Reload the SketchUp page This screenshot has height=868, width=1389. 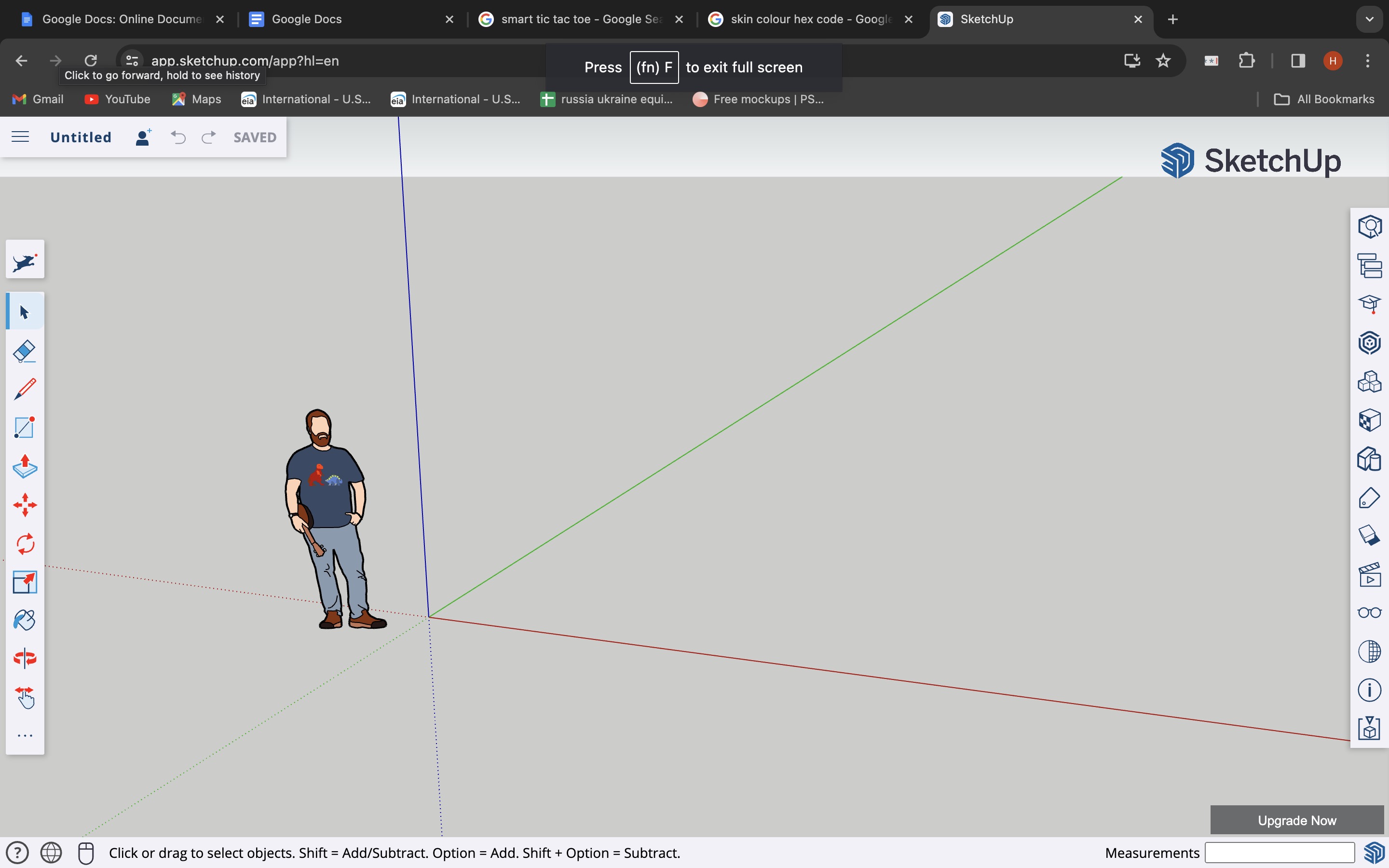pyautogui.click(x=91, y=60)
